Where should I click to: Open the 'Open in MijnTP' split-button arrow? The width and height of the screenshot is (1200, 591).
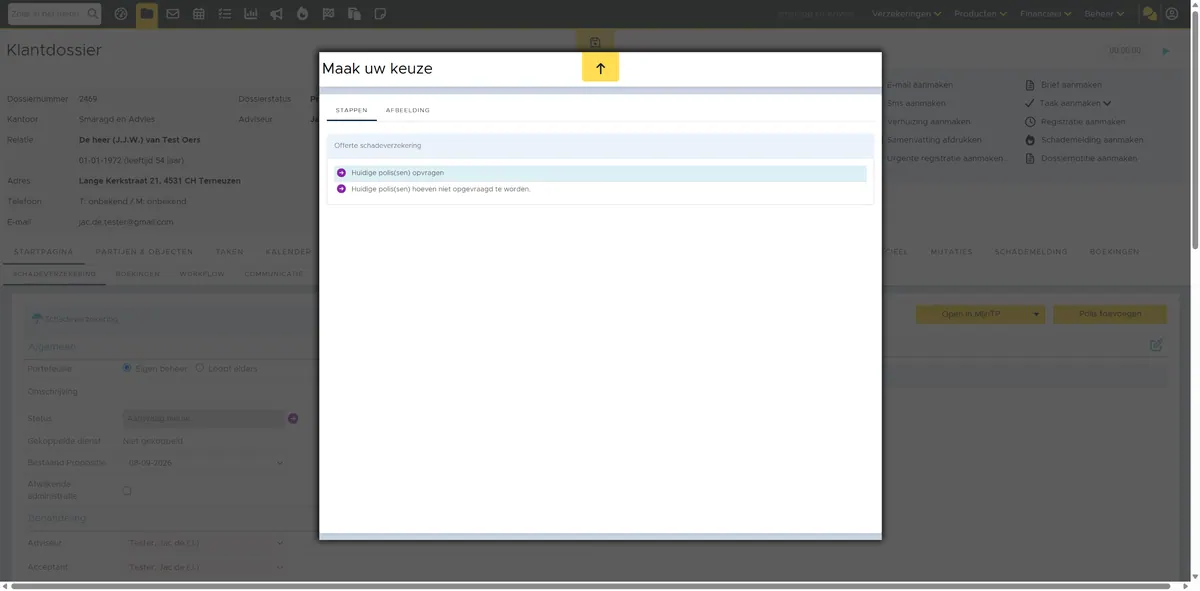(x=1036, y=314)
